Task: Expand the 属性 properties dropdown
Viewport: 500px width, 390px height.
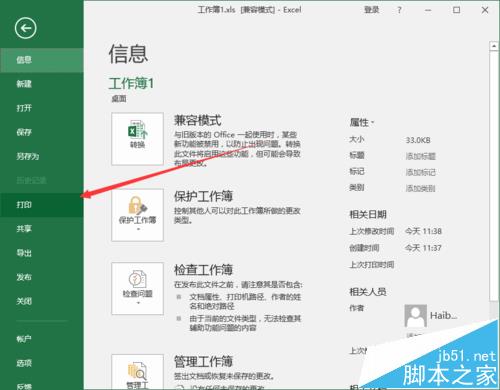Action: 362,123
